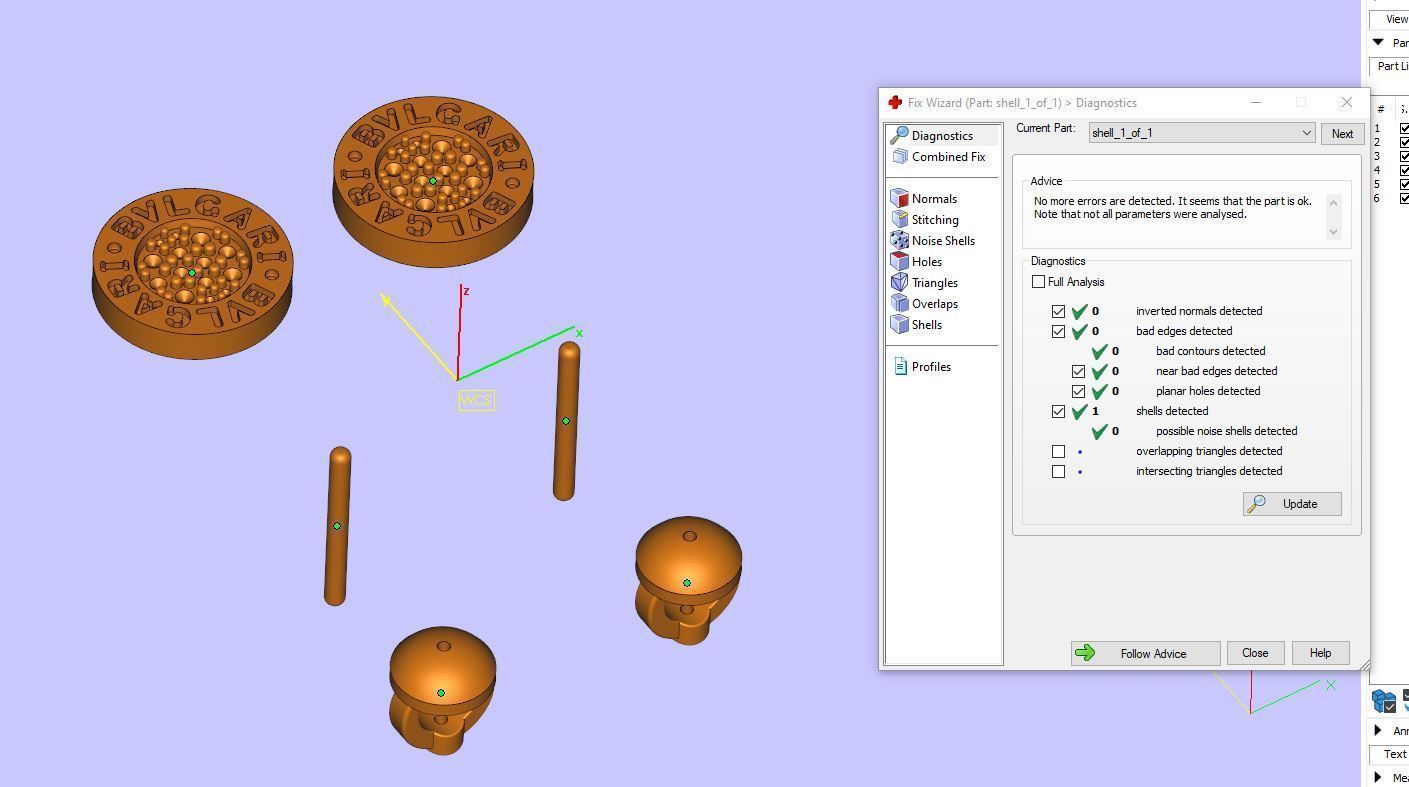The width and height of the screenshot is (1409, 787).
Task: Open Diagnostics page via magnifier icon
Action: click(x=899, y=135)
